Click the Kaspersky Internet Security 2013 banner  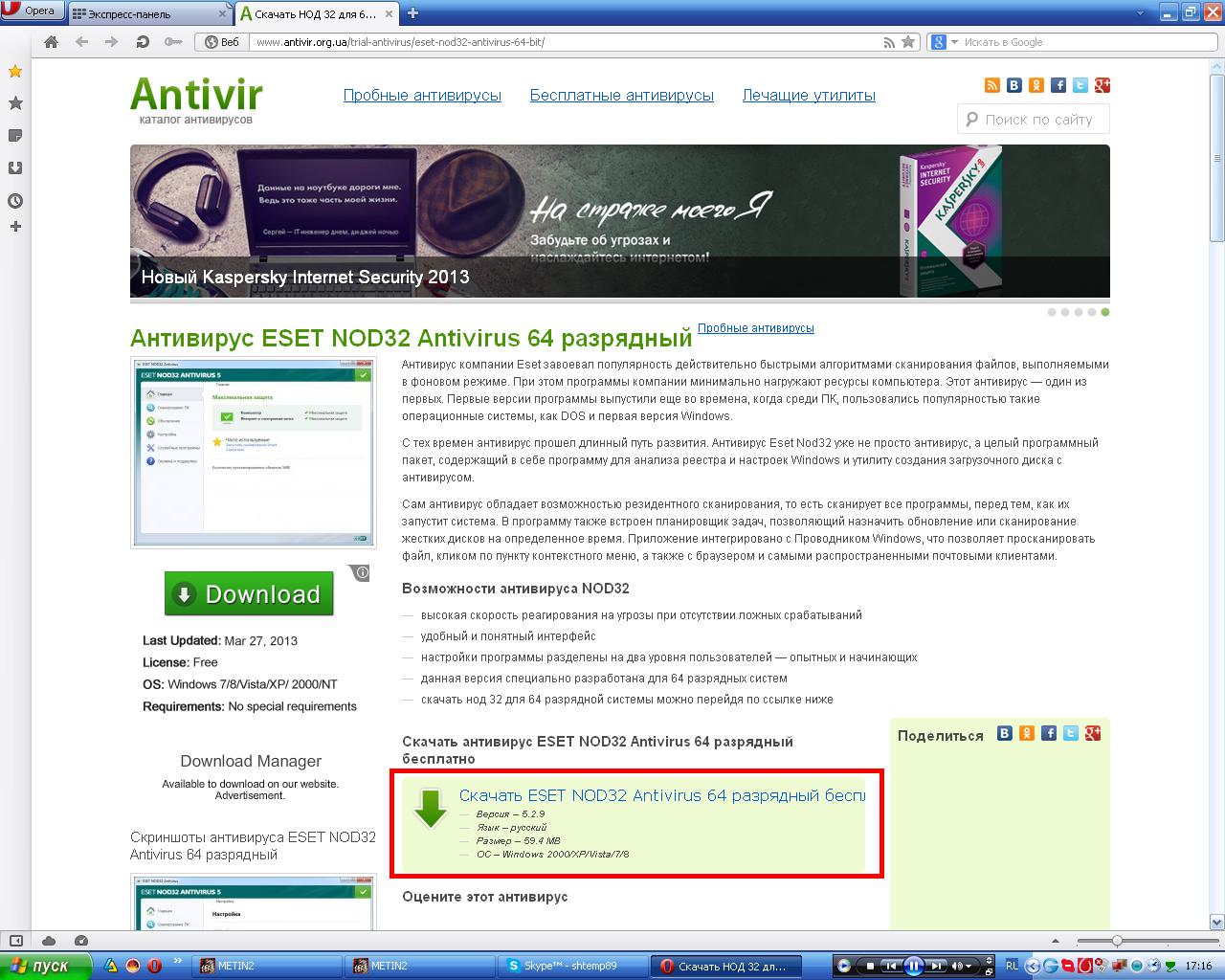click(620, 221)
